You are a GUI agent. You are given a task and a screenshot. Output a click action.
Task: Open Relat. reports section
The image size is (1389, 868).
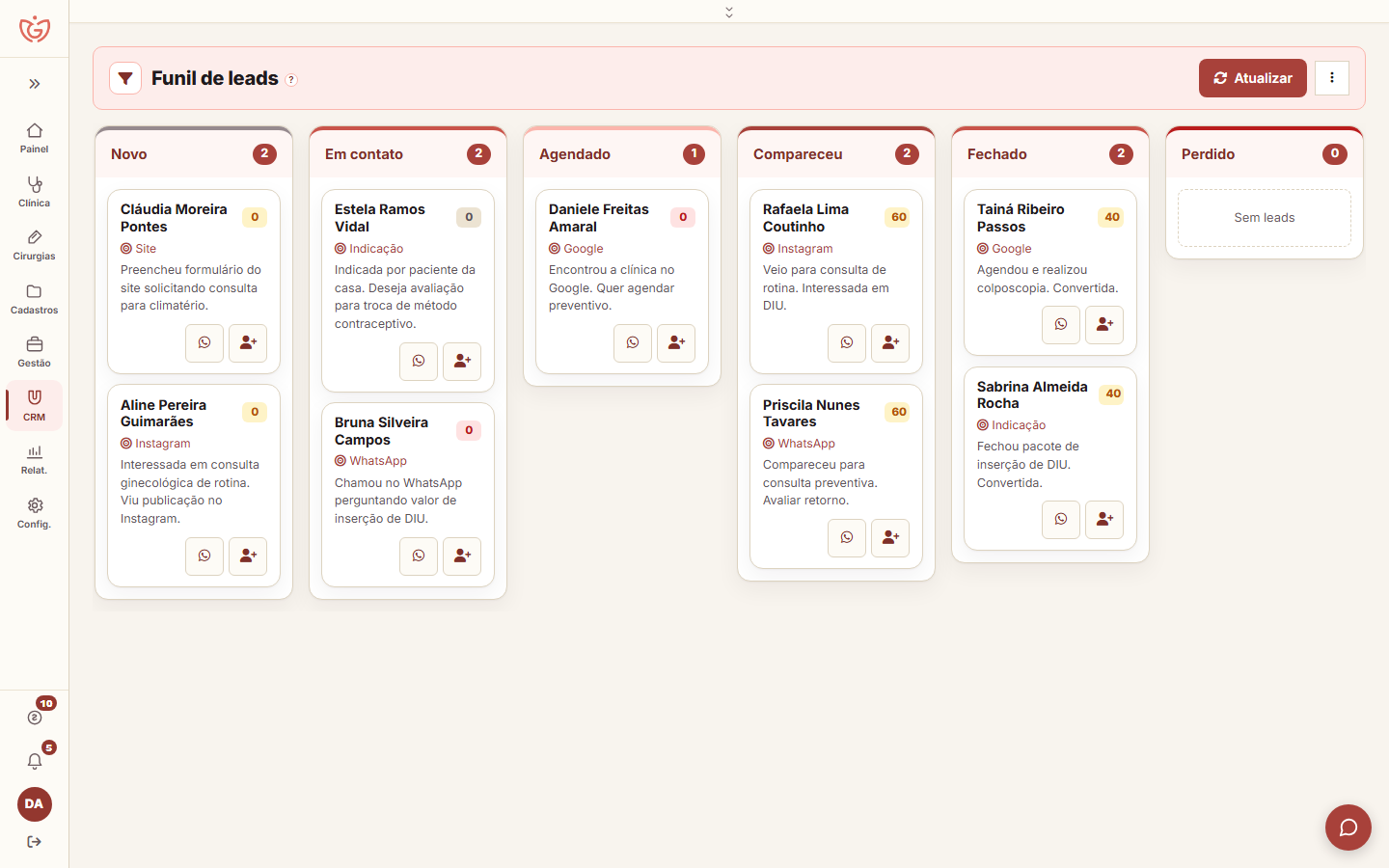(35, 459)
